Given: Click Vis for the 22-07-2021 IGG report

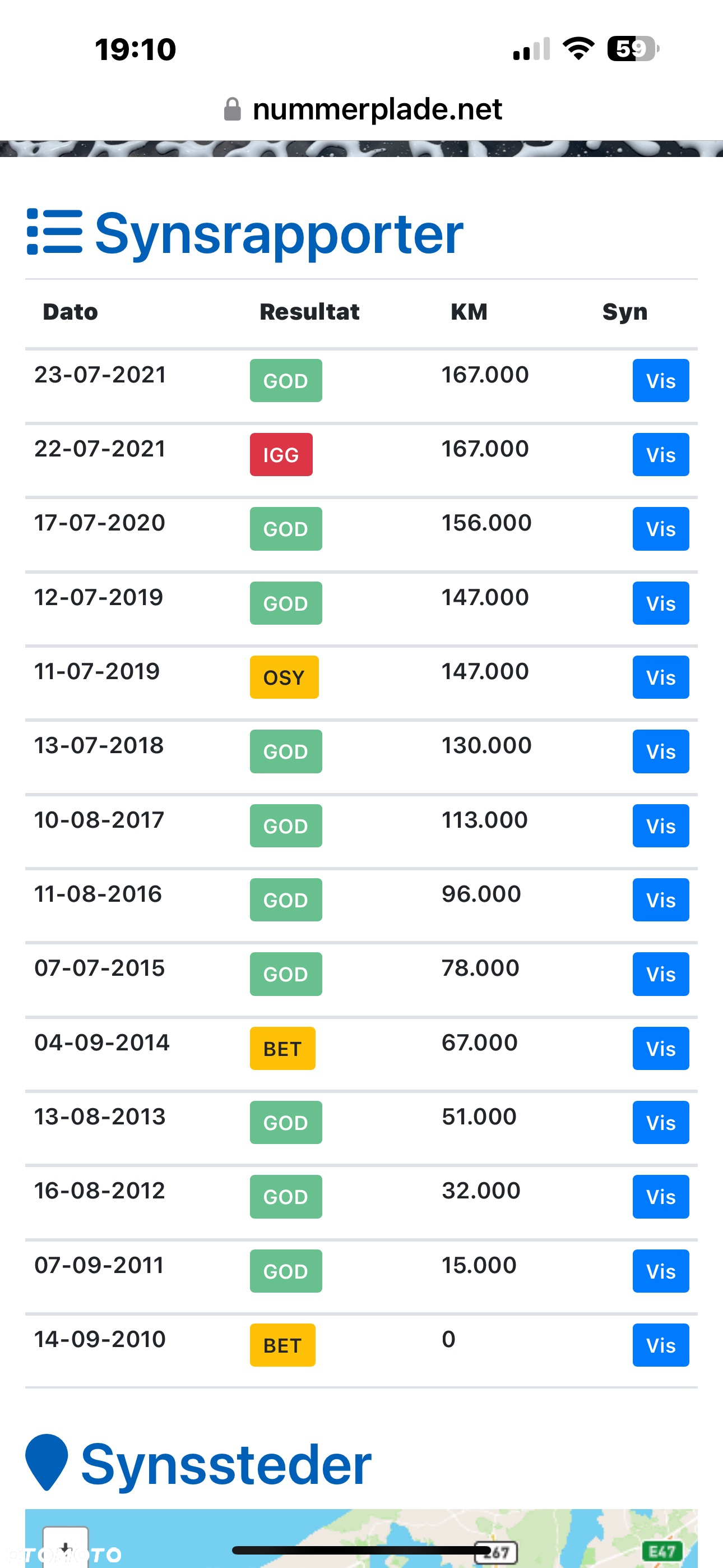Looking at the screenshot, I should (661, 455).
